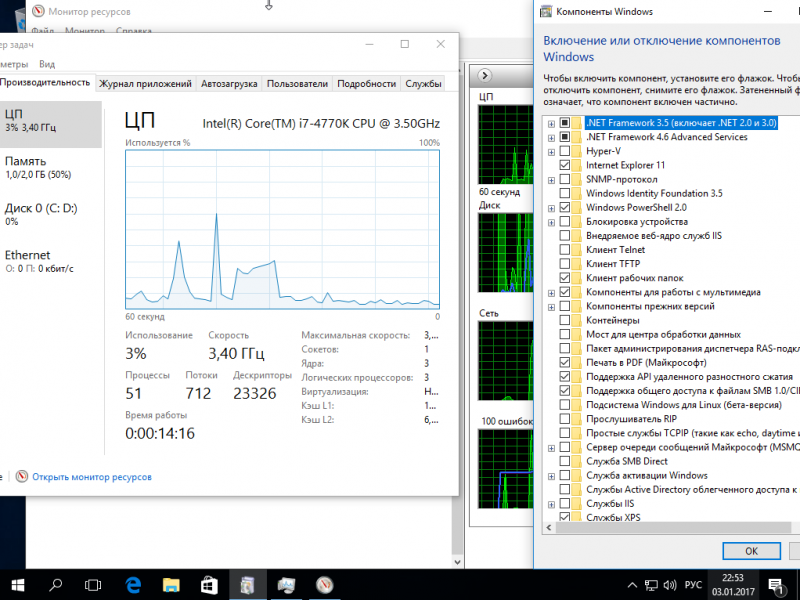Open Пользователи tab
Image resolution: width=800 pixels, height=600 pixels.
297,84
